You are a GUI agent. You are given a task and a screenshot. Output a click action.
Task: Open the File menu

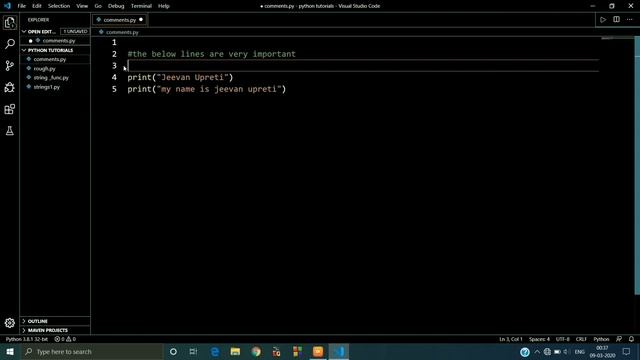(22, 6)
